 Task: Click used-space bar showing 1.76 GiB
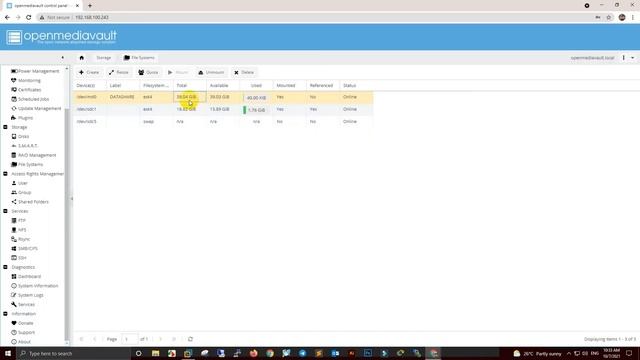[x=255, y=110]
